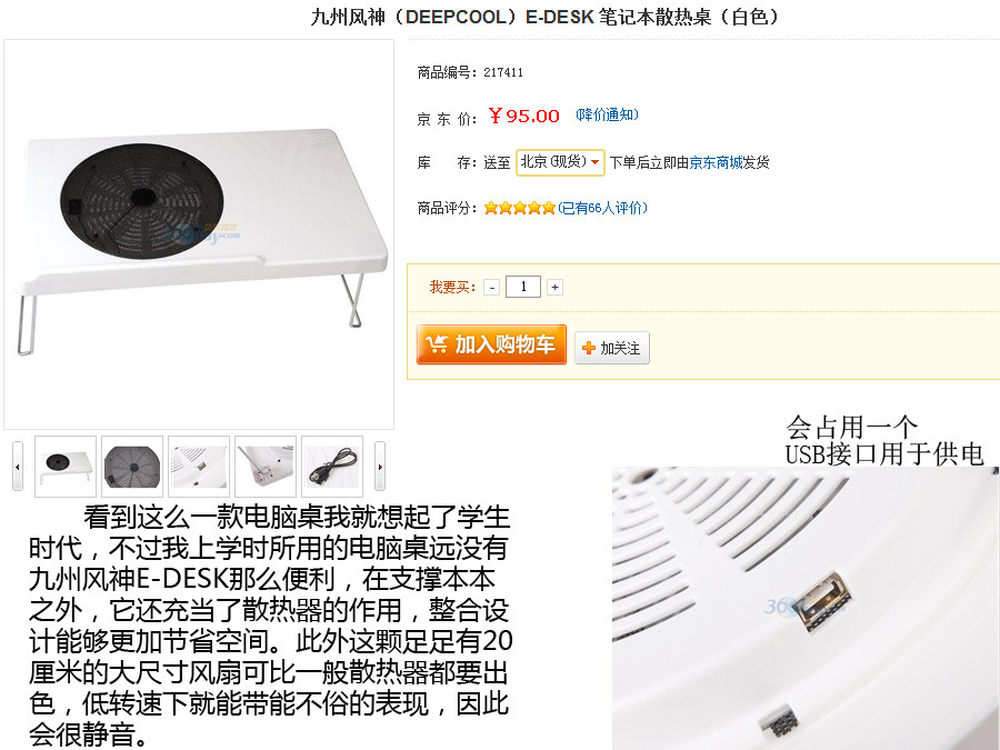Open the 京东商城 link
The height and width of the screenshot is (750, 1000).
coord(716,163)
